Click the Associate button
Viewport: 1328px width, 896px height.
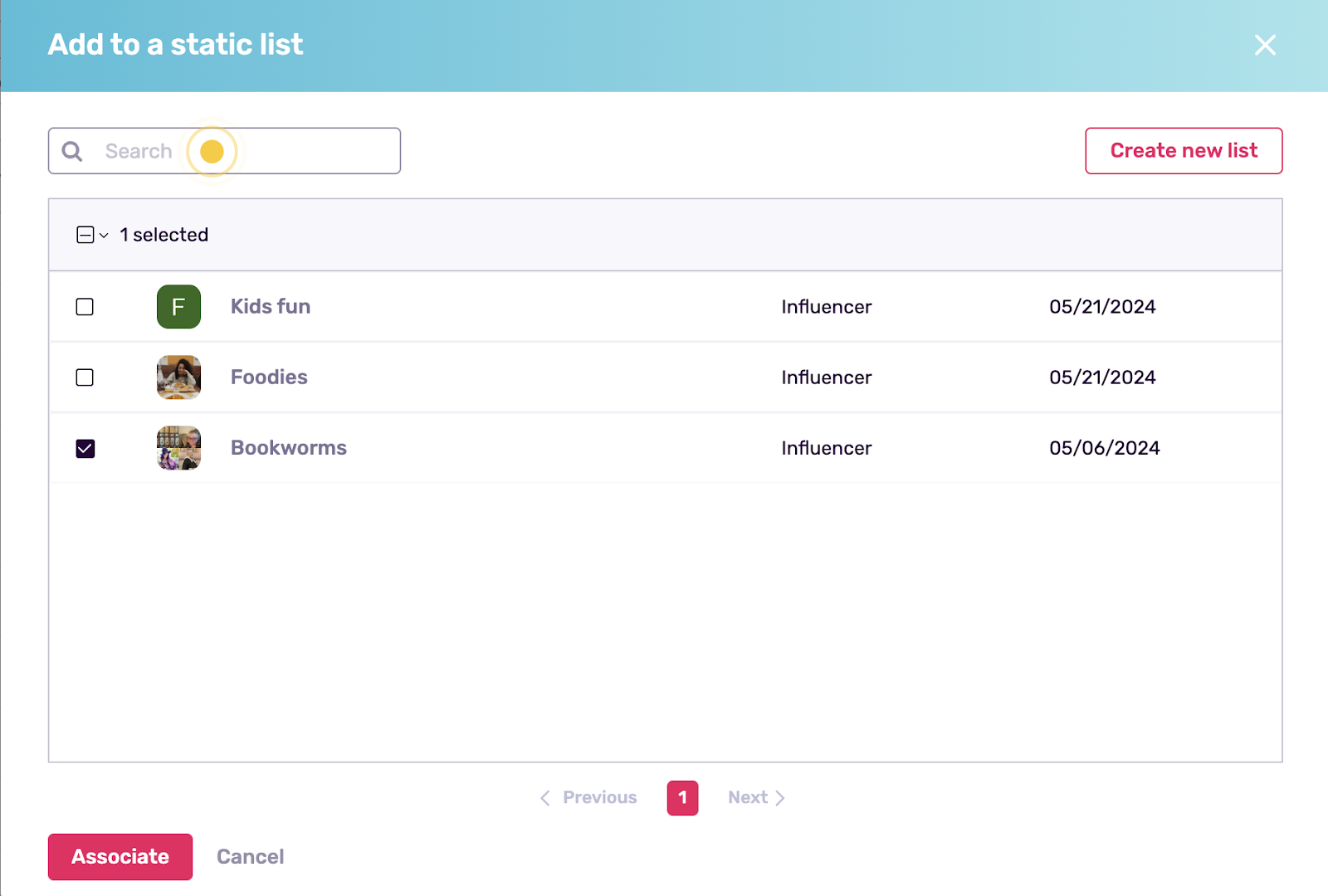coord(120,857)
